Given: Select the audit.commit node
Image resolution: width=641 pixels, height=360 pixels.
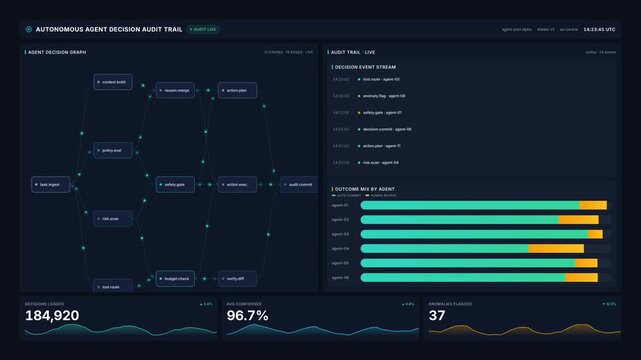Looking at the screenshot, I should (x=299, y=185).
